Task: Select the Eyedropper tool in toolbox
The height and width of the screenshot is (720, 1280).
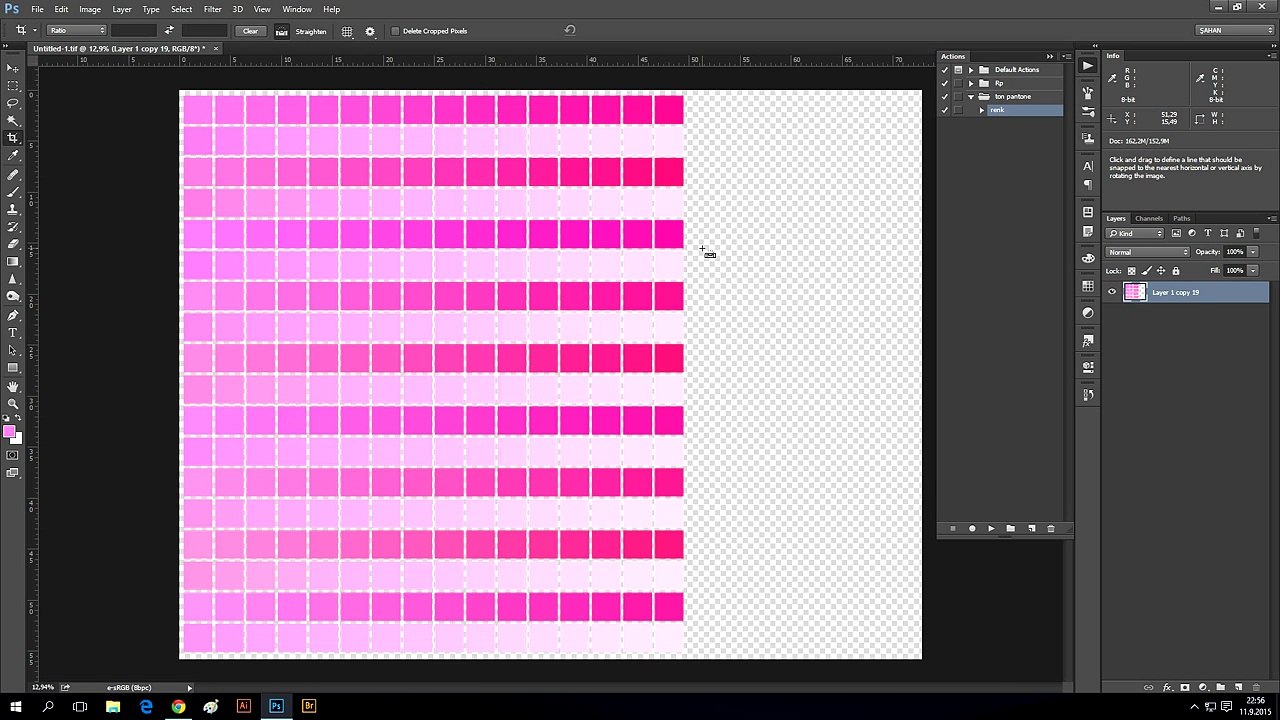Action: tap(13, 155)
